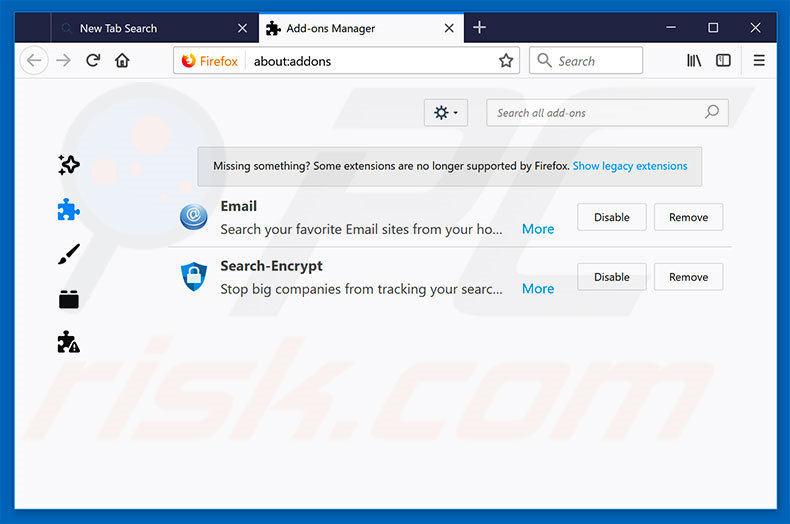Disable the Search-Encrypt extension
Viewport: 790px width, 524px height.
[x=612, y=277]
